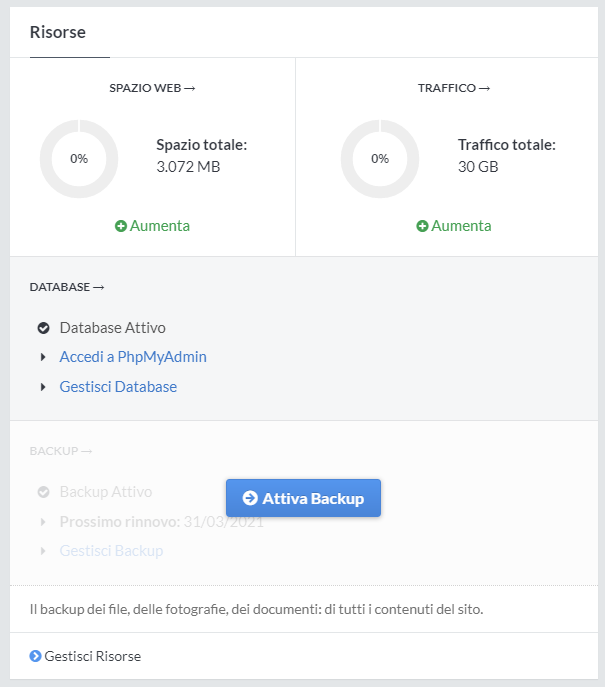Click the triangle bullet before Gestisci Database
This screenshot has width=605, height=687.
point(44,387)
